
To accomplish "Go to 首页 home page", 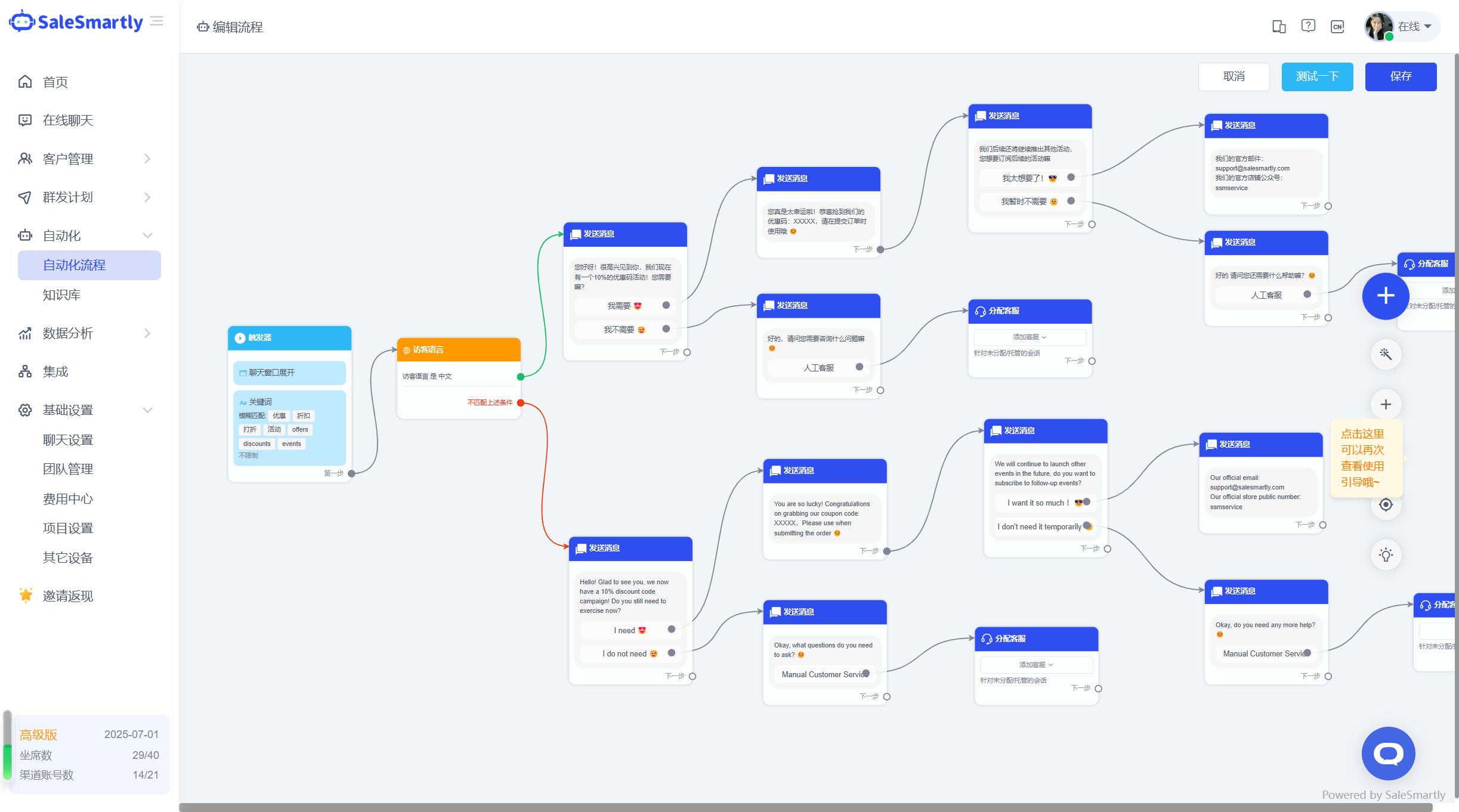I will [55, 82].
